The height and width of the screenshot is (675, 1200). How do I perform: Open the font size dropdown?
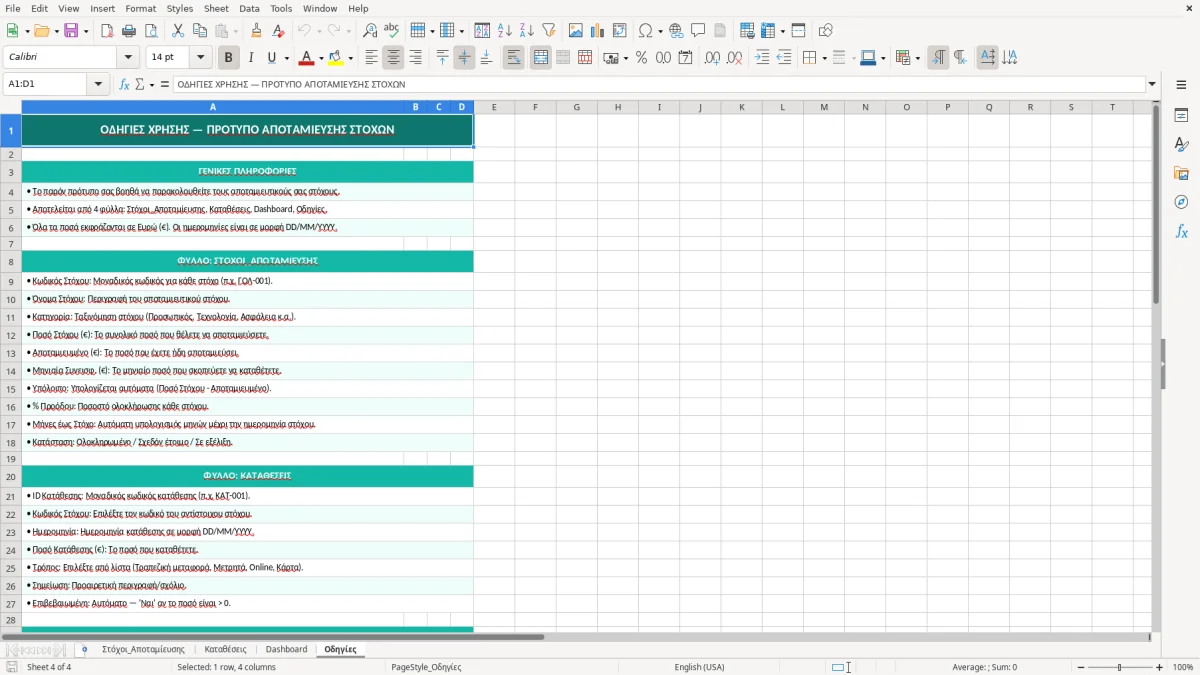(x=200, y=58)
